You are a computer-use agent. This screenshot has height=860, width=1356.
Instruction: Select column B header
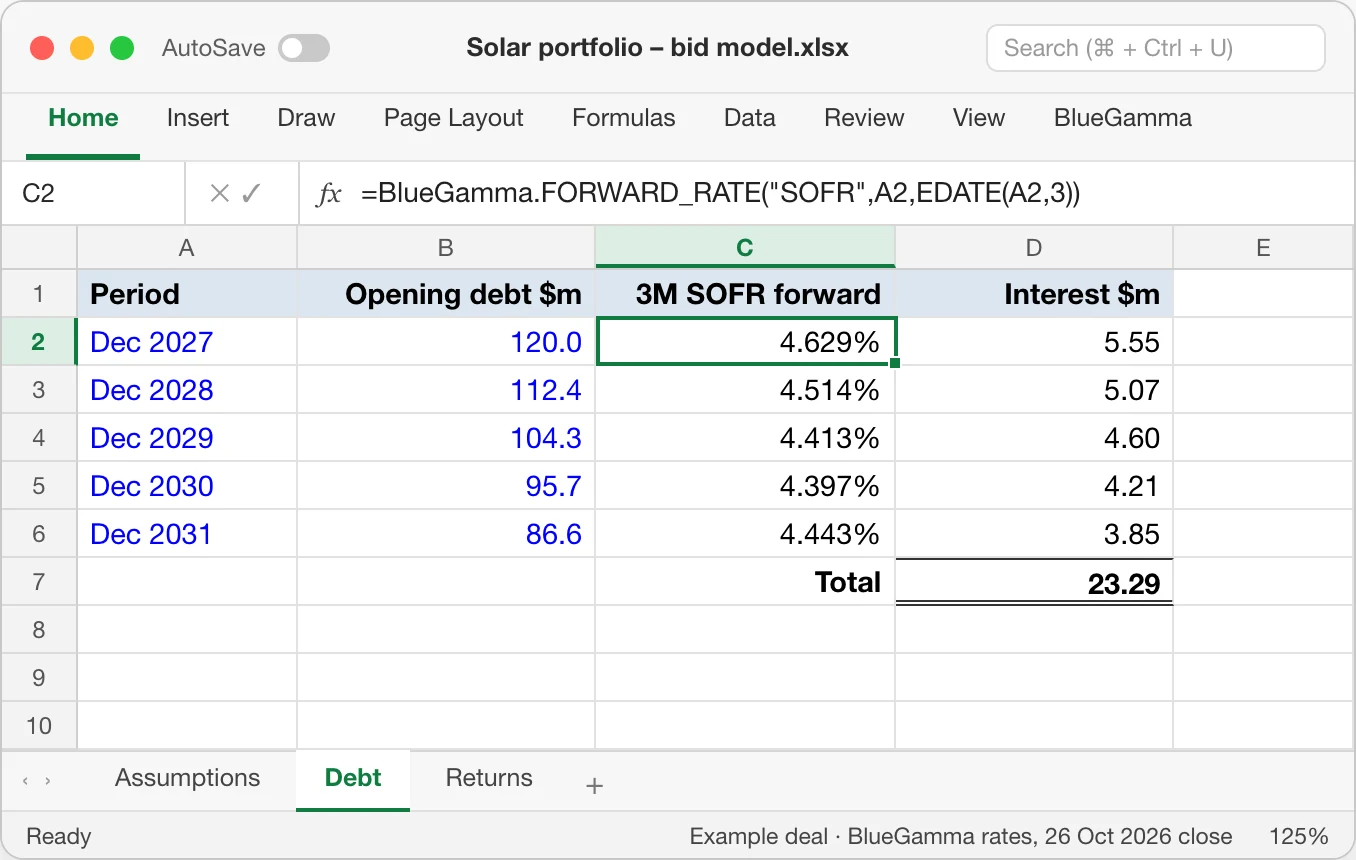click(x=446, y=248)
